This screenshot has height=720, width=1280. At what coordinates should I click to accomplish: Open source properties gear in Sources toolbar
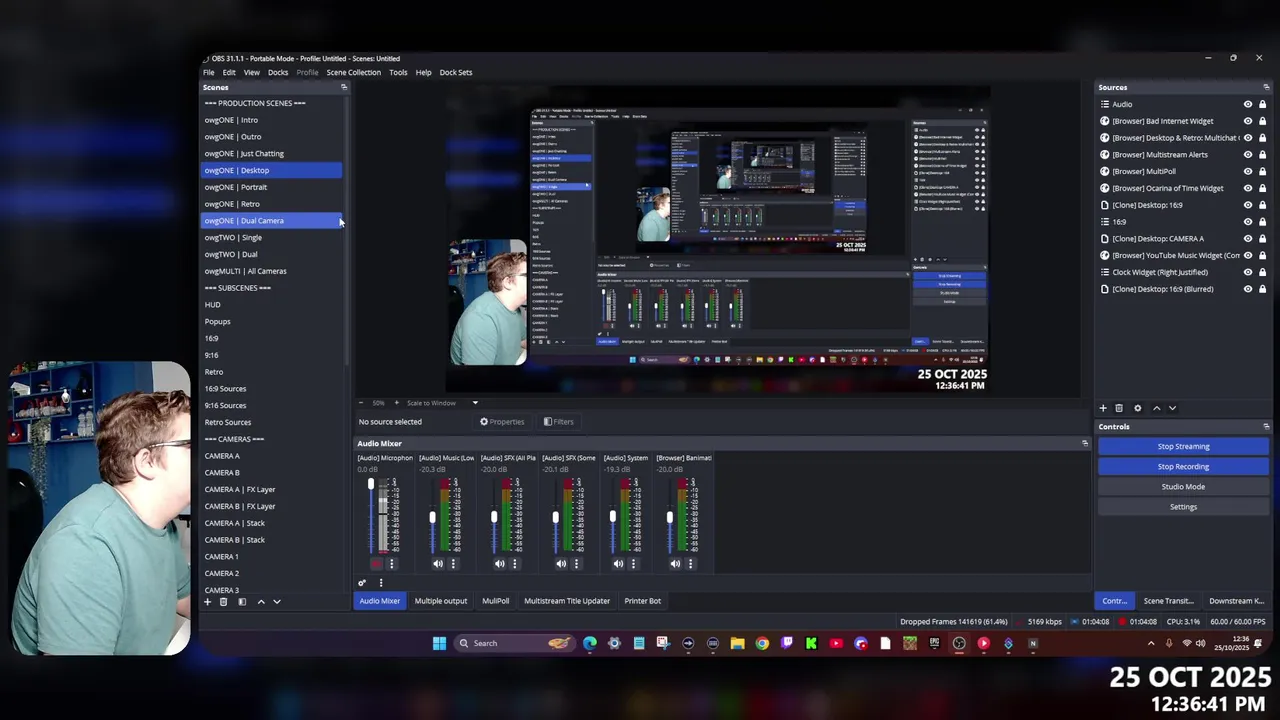[1137, 408]
